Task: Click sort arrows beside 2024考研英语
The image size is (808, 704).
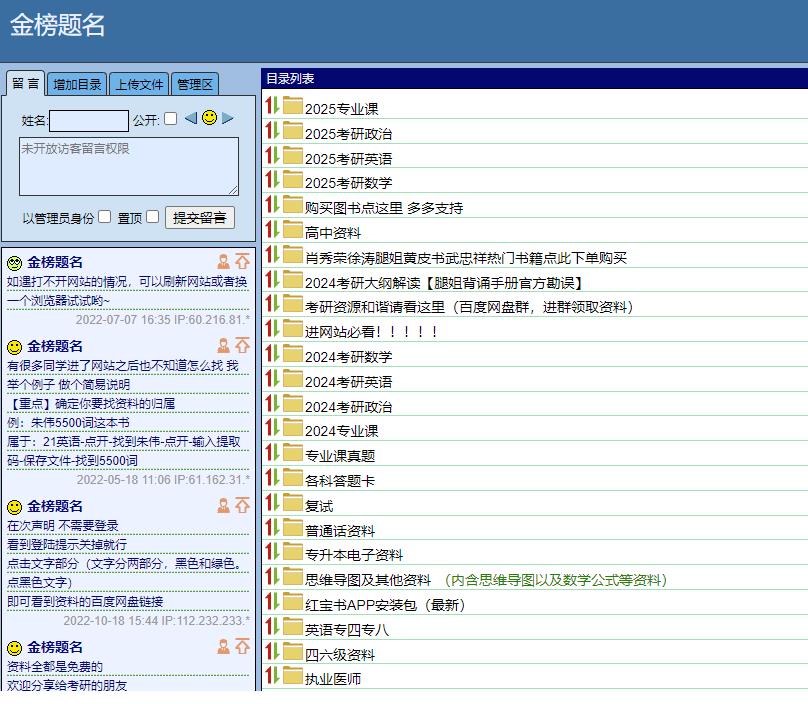Action: pyautogui.click(x=272, y=379)
